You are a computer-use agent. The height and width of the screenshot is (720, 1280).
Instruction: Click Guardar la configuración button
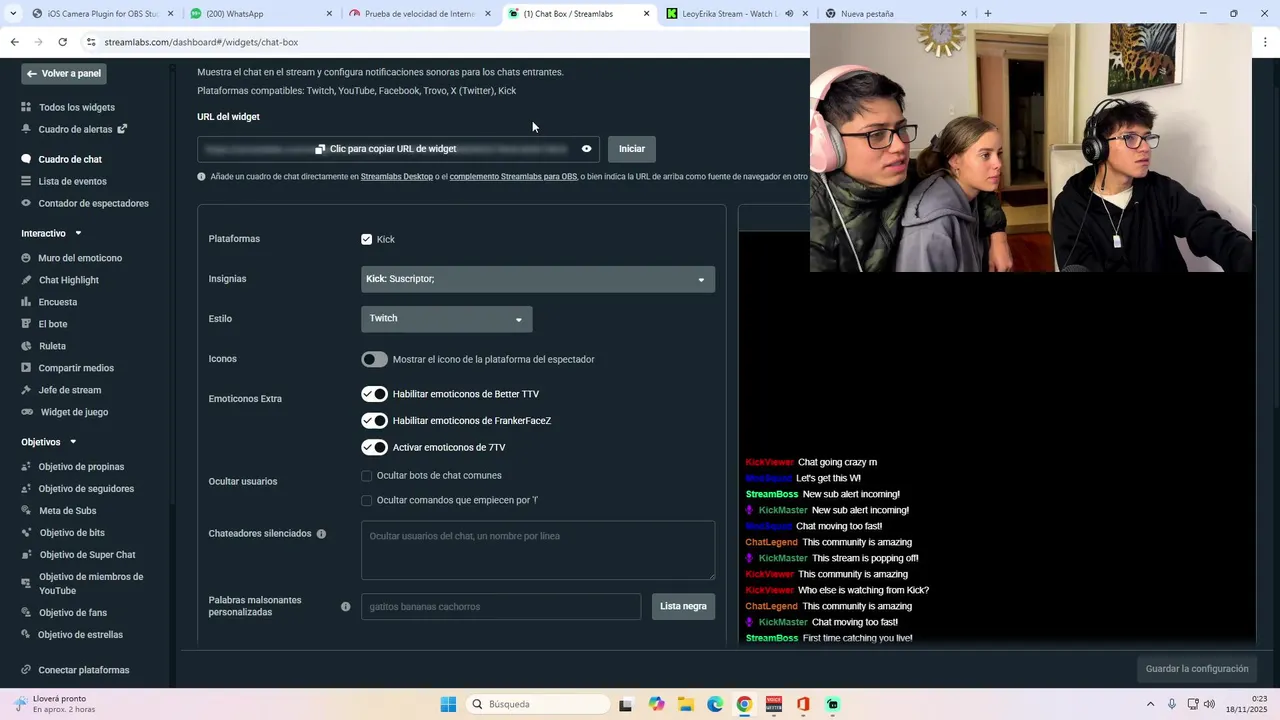click(1197, 669)
